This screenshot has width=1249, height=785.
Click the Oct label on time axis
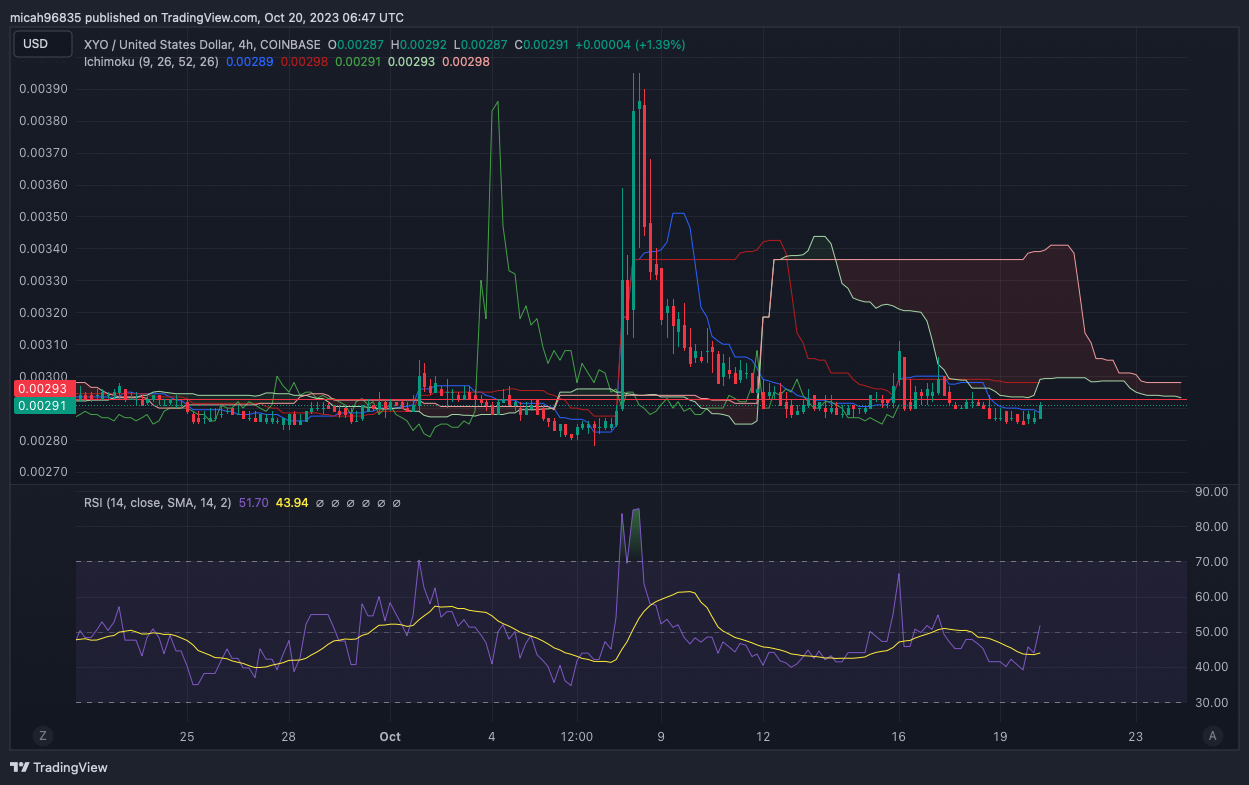[x=390, y=736]
